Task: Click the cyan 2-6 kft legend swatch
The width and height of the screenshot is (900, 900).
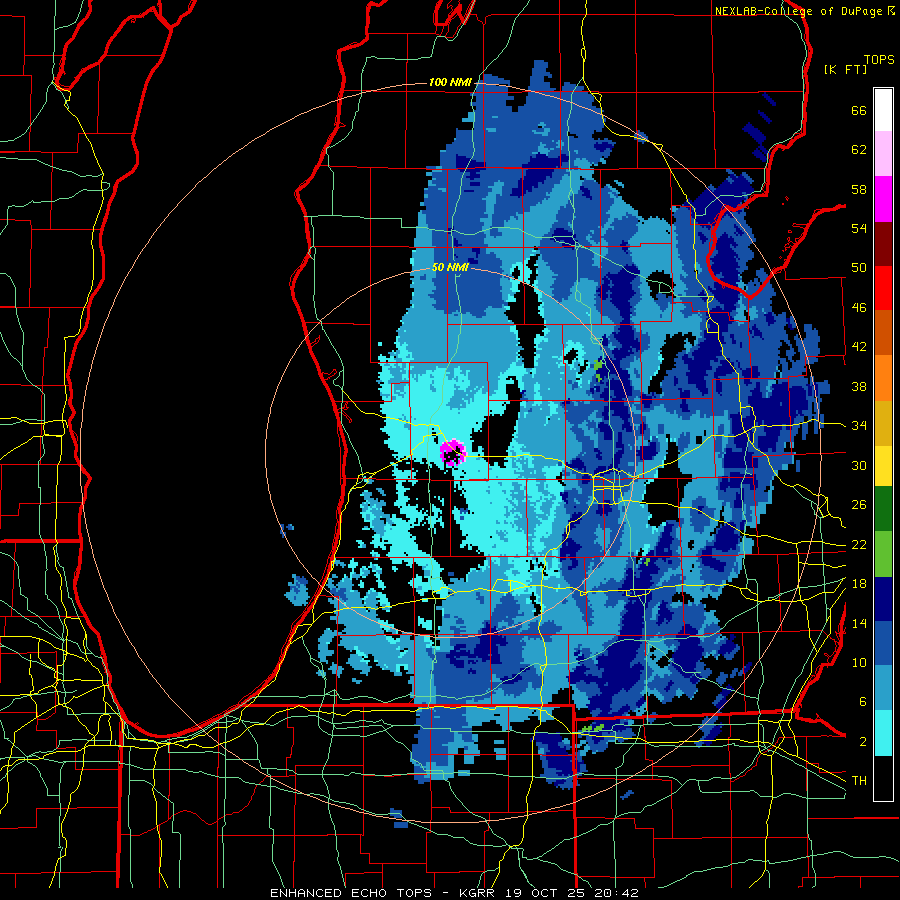Action: (x=883, y=732)
